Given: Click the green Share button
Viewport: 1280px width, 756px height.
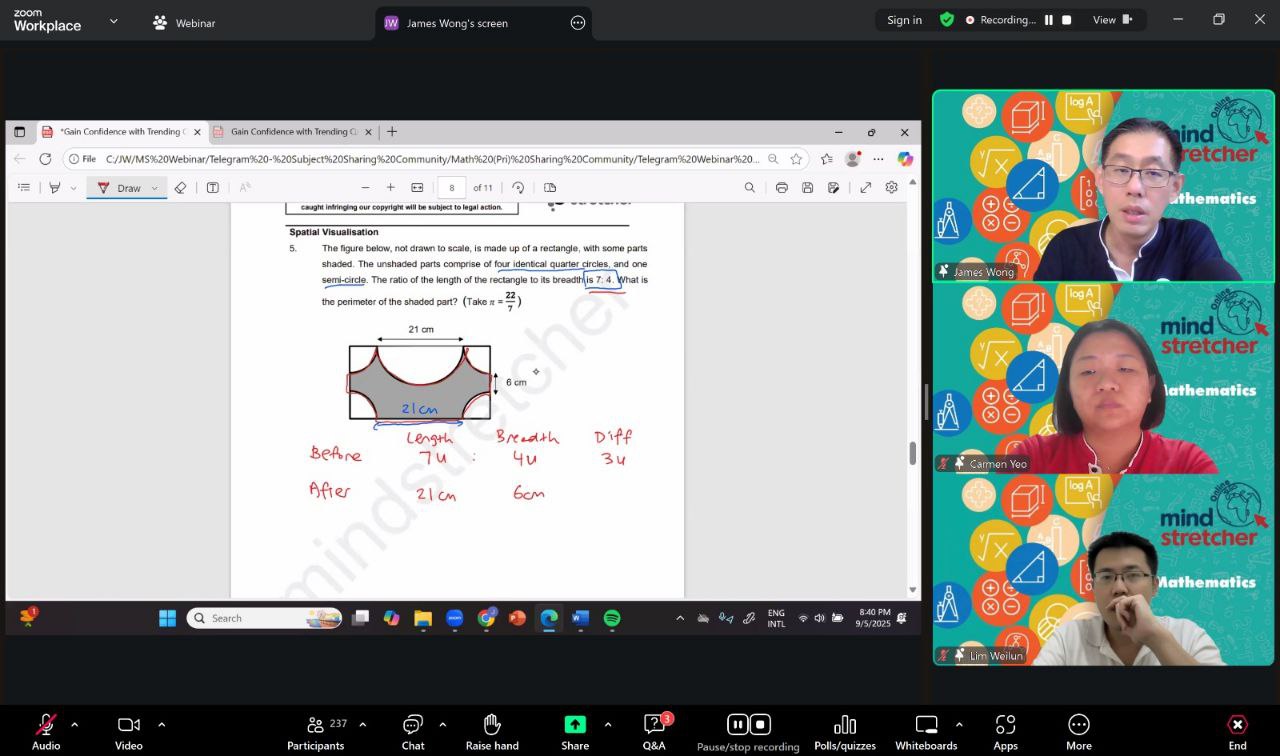Looking at the screenshot, I should [575, 730].
